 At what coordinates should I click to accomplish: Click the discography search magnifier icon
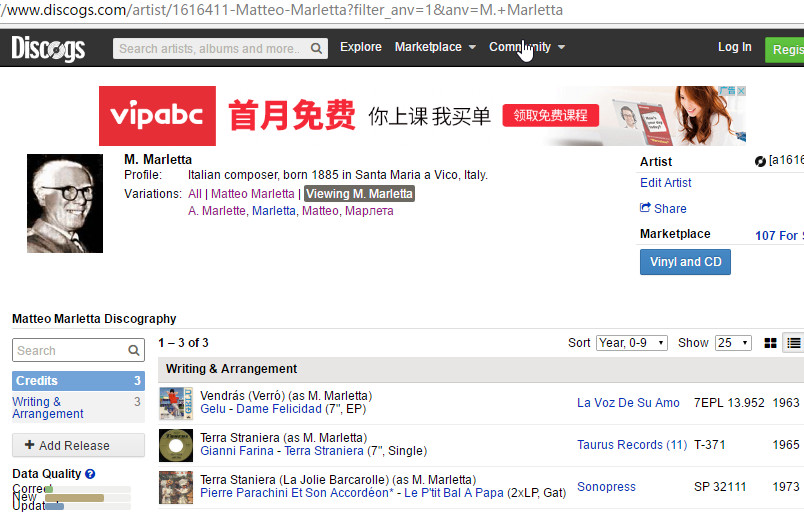134,350
